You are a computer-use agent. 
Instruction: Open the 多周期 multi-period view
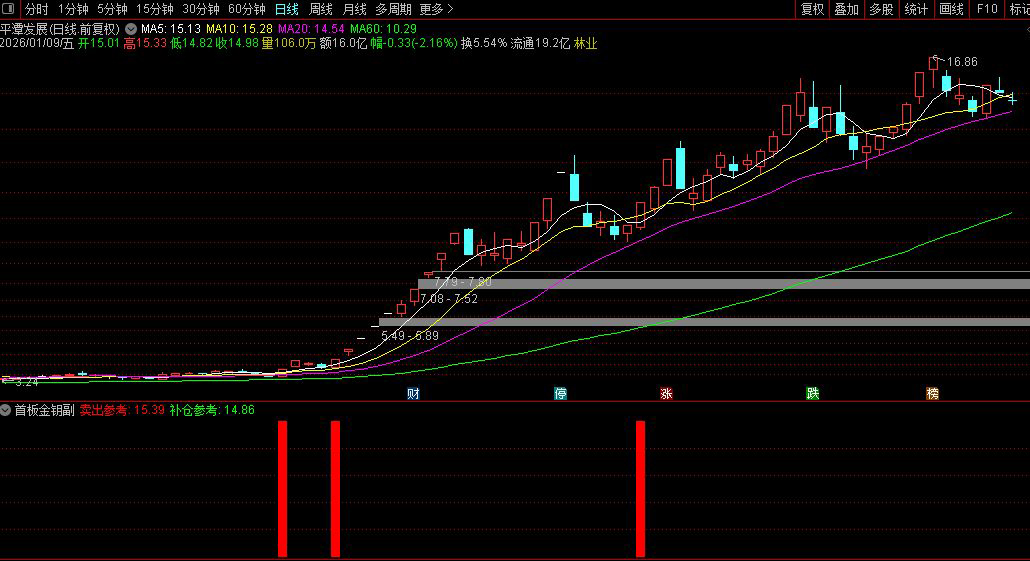click(393, 9)
